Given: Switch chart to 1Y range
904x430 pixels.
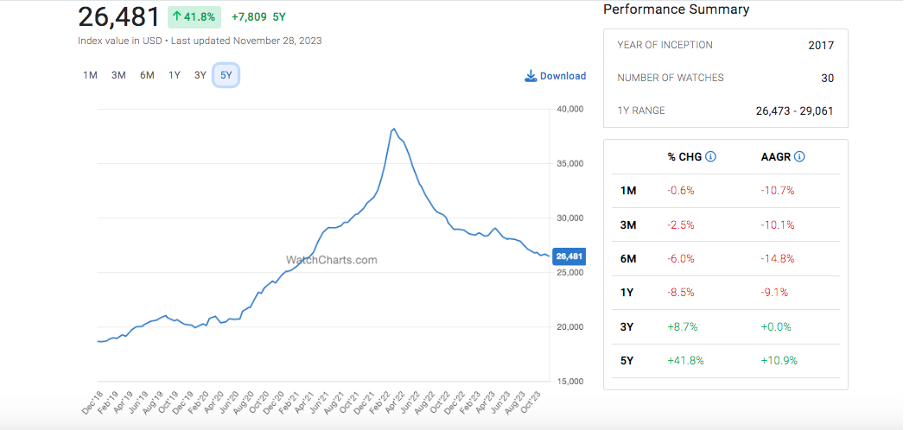Looking at the screenshot, I should [174, 76].
